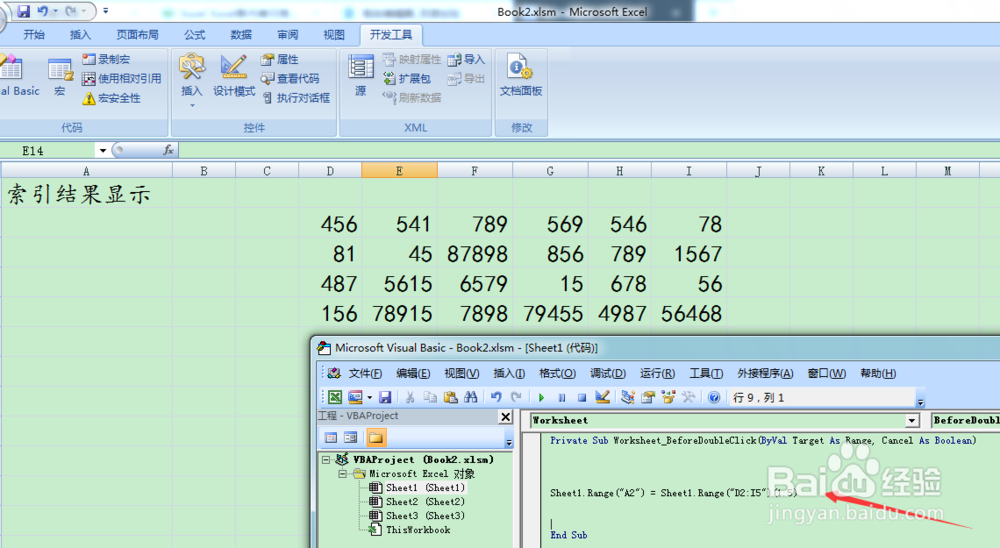Click View Microsoft Excel icon in VBA toolbar
This screenshot has width=1000, height=548.
point(335,397)
